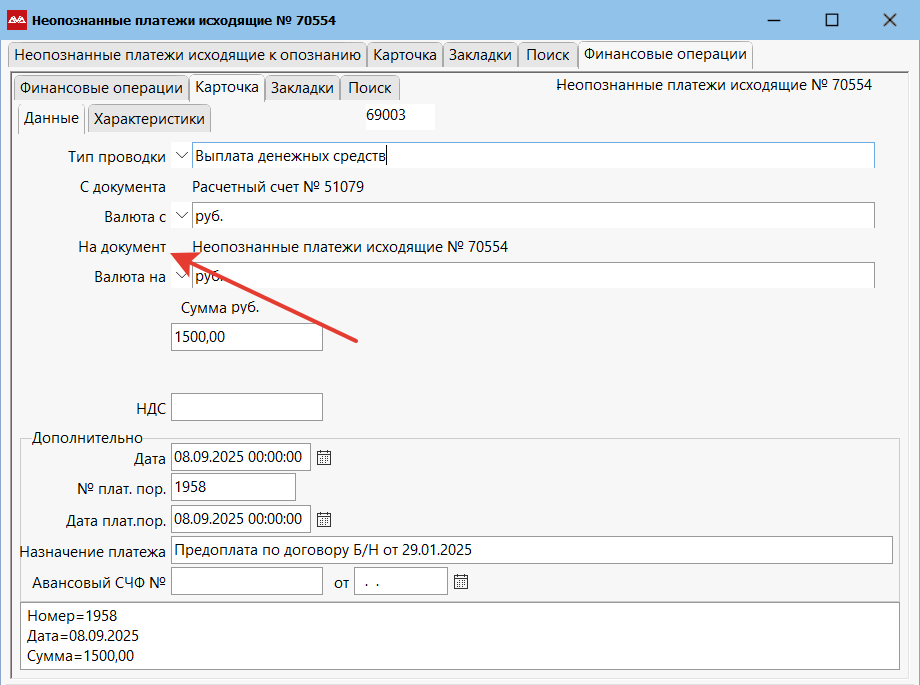The image size is (920, 685).
Task: Open calendar picker for Дата плат.пор. field
Action: [x=323, y=519]
